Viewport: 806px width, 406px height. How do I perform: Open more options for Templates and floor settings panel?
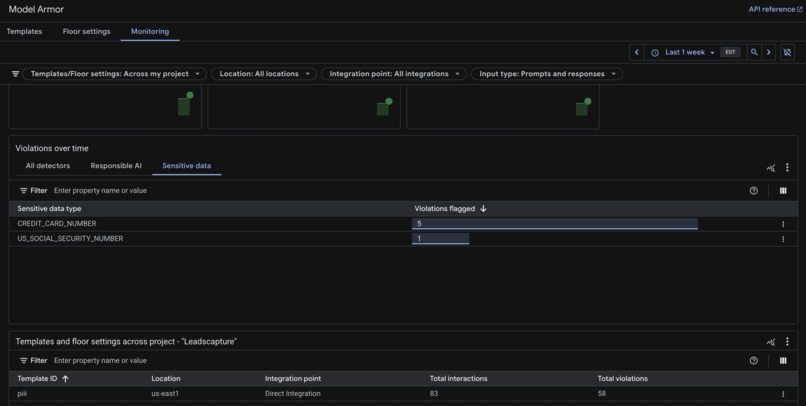tap(787, 342)
